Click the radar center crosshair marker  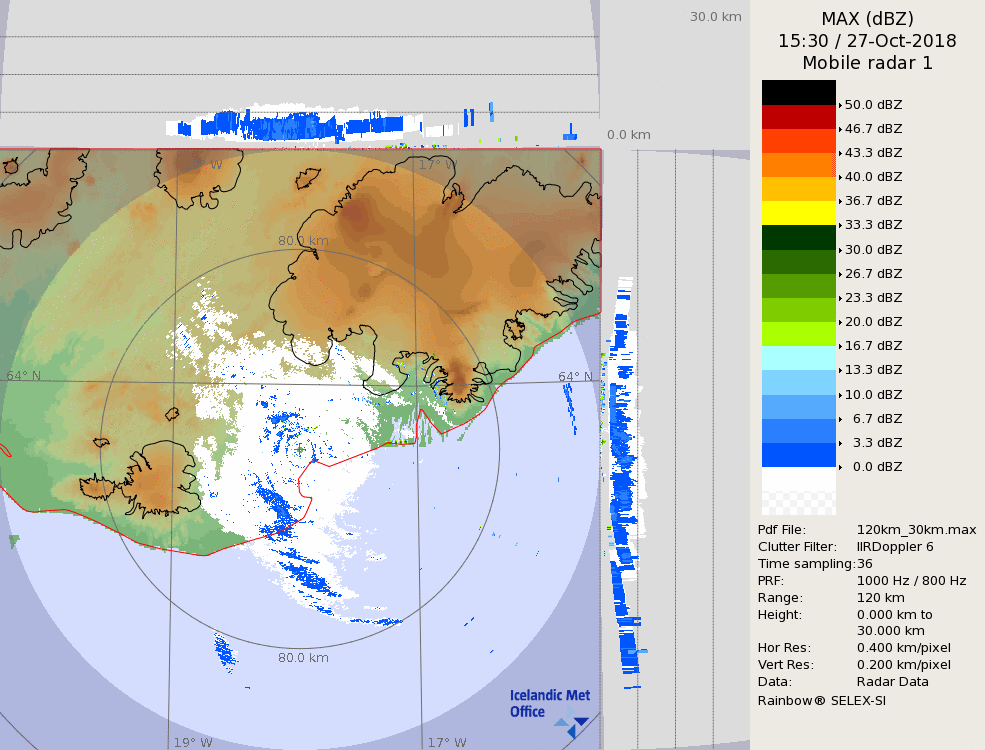pos(299,450)
